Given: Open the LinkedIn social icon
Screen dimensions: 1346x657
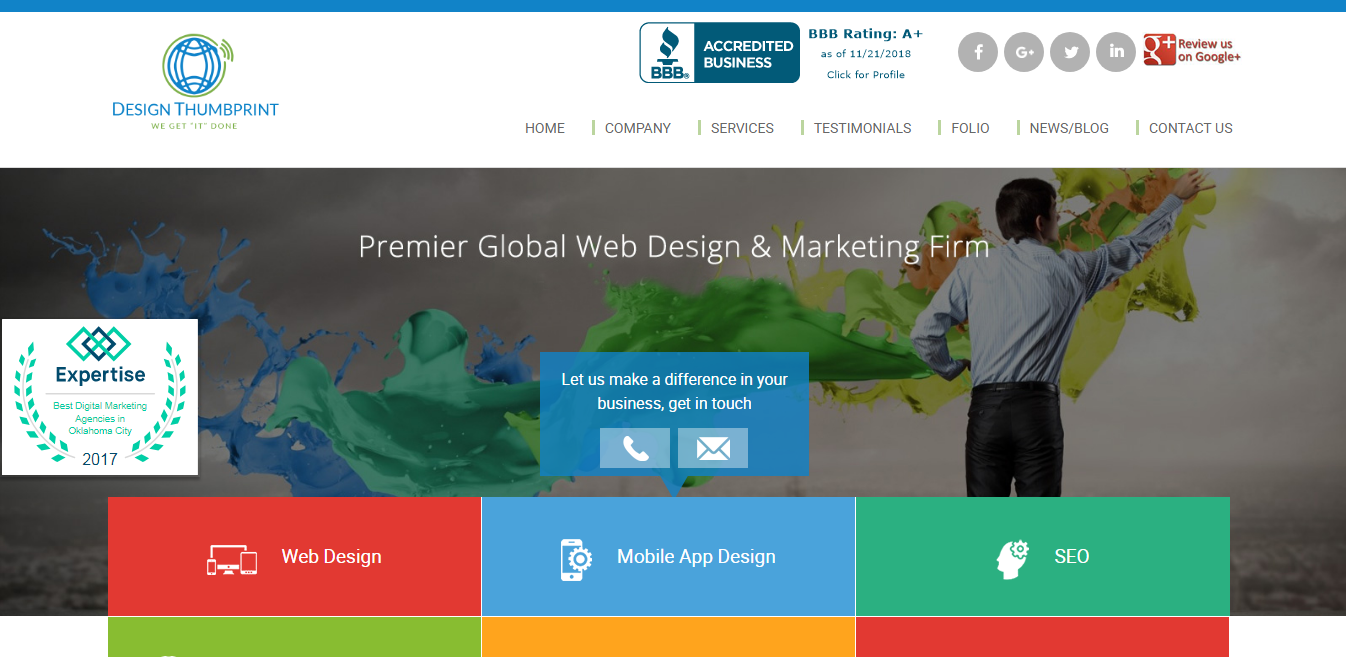Looking at the screenshot, I should point(1116,52).
